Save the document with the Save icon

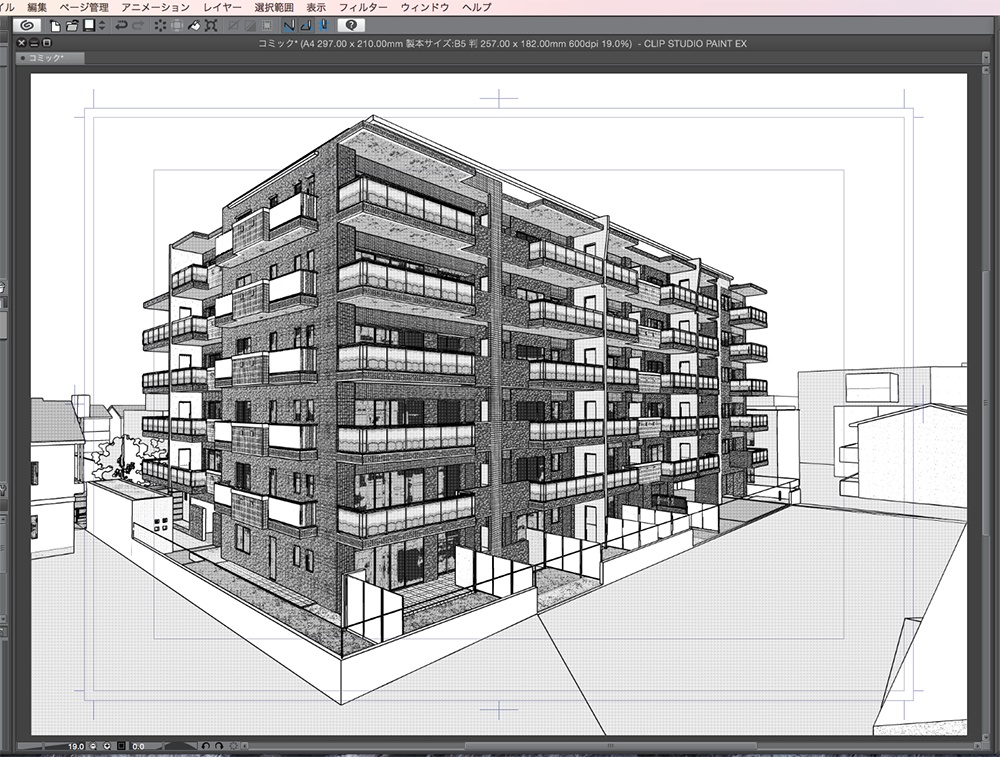tap(89, 27)
